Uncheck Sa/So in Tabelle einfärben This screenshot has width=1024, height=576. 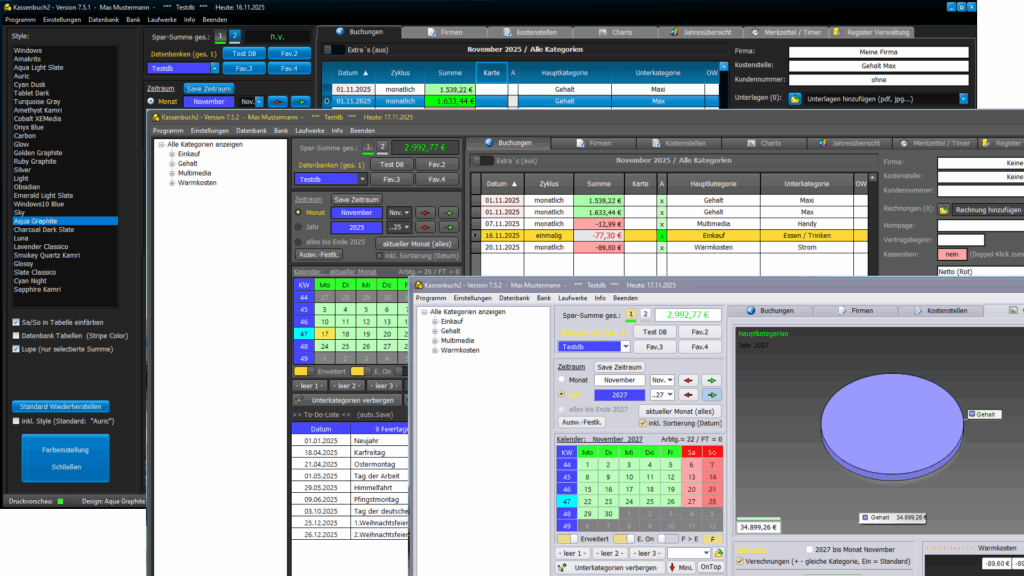[x=15, y=322]
